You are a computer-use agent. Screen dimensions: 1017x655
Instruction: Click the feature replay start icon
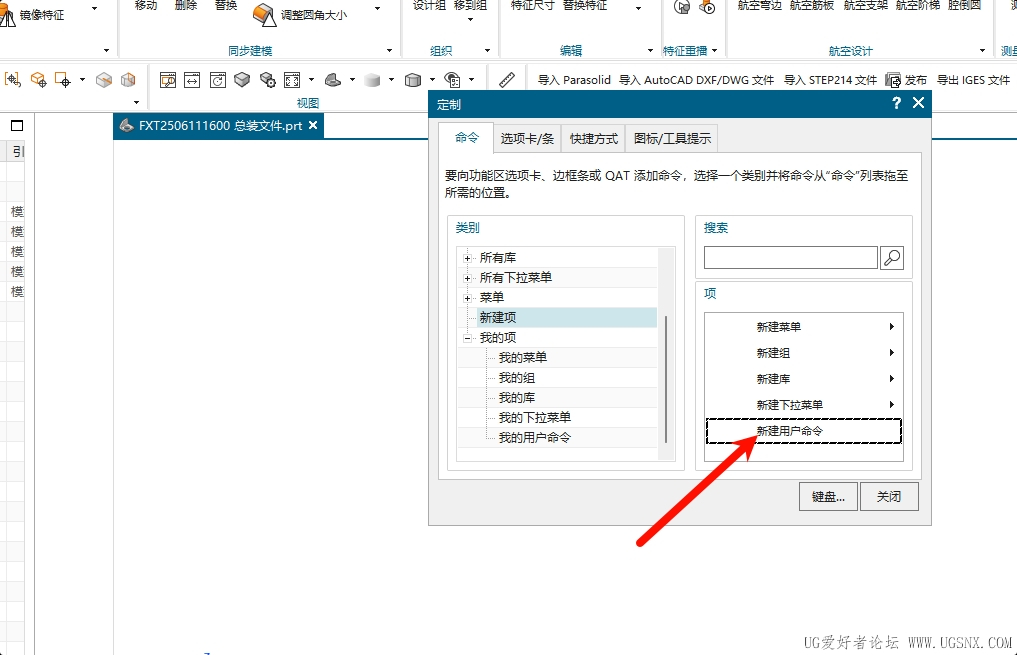click(707, 7)
